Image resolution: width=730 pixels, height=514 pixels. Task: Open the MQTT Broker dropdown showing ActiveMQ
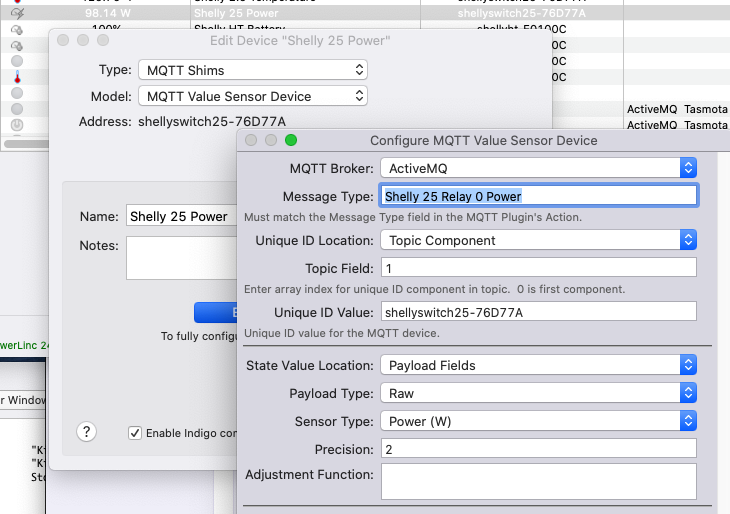pos(539,168)
